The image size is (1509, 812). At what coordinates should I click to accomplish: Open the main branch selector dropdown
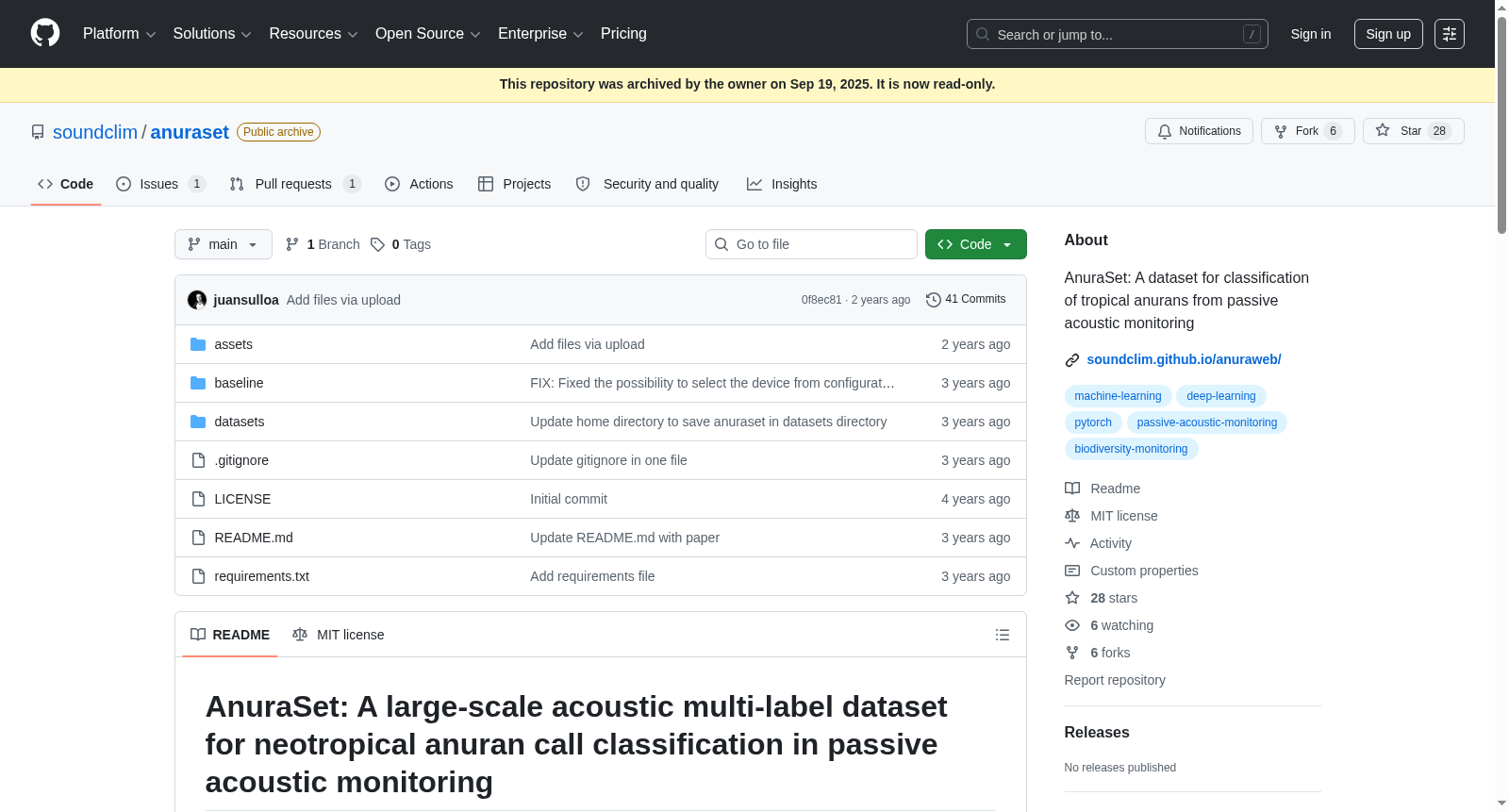[x=224, y=244]
